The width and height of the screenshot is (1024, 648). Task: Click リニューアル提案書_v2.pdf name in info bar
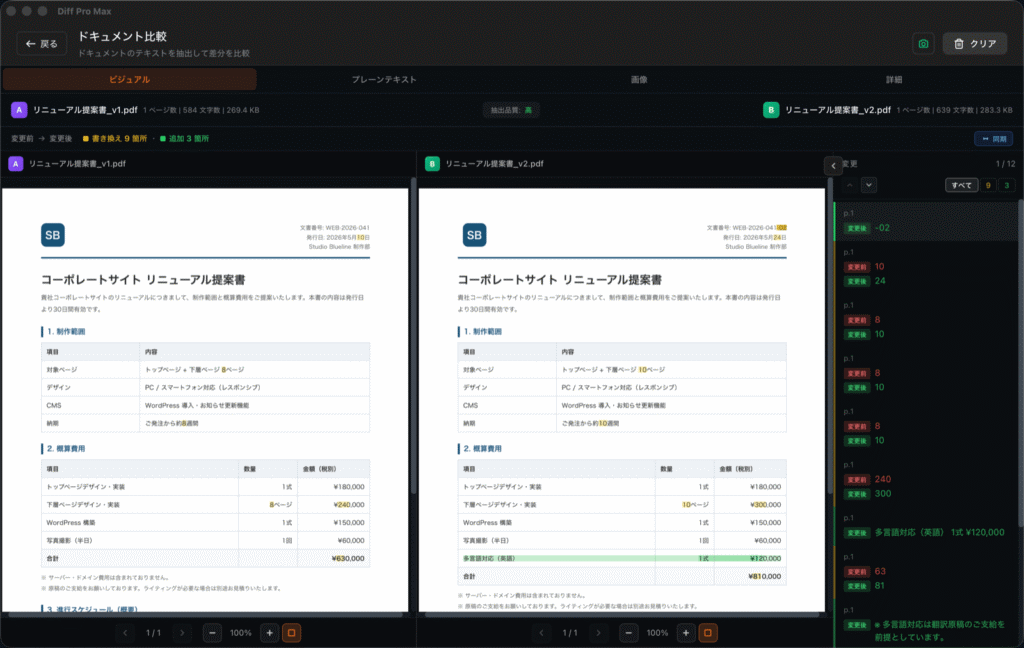click(838, 110)
